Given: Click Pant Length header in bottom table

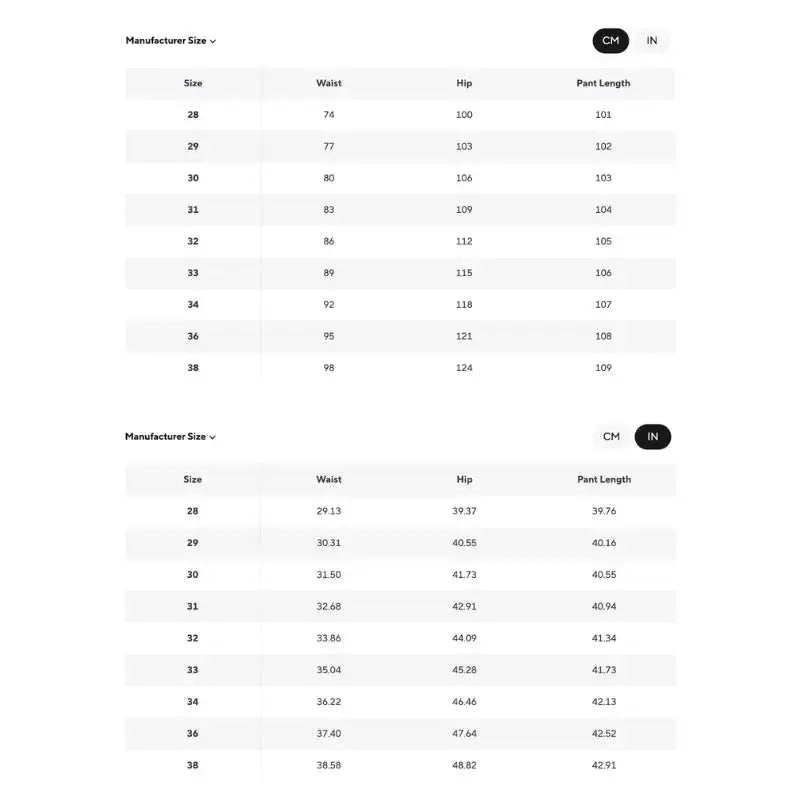Looking at the screenshot, I should click(x=604, y=480).
